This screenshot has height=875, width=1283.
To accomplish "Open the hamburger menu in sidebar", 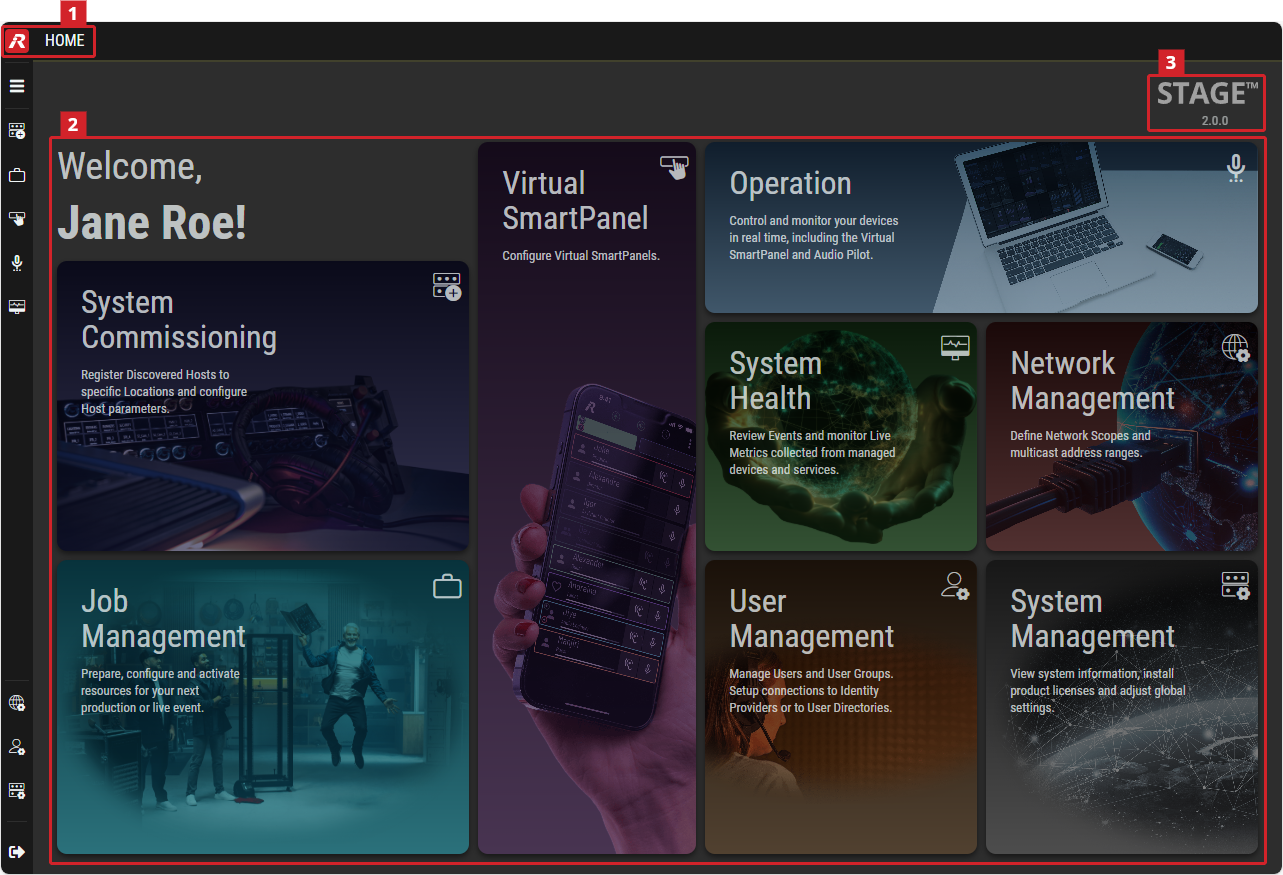I will [x=17, y=86].
